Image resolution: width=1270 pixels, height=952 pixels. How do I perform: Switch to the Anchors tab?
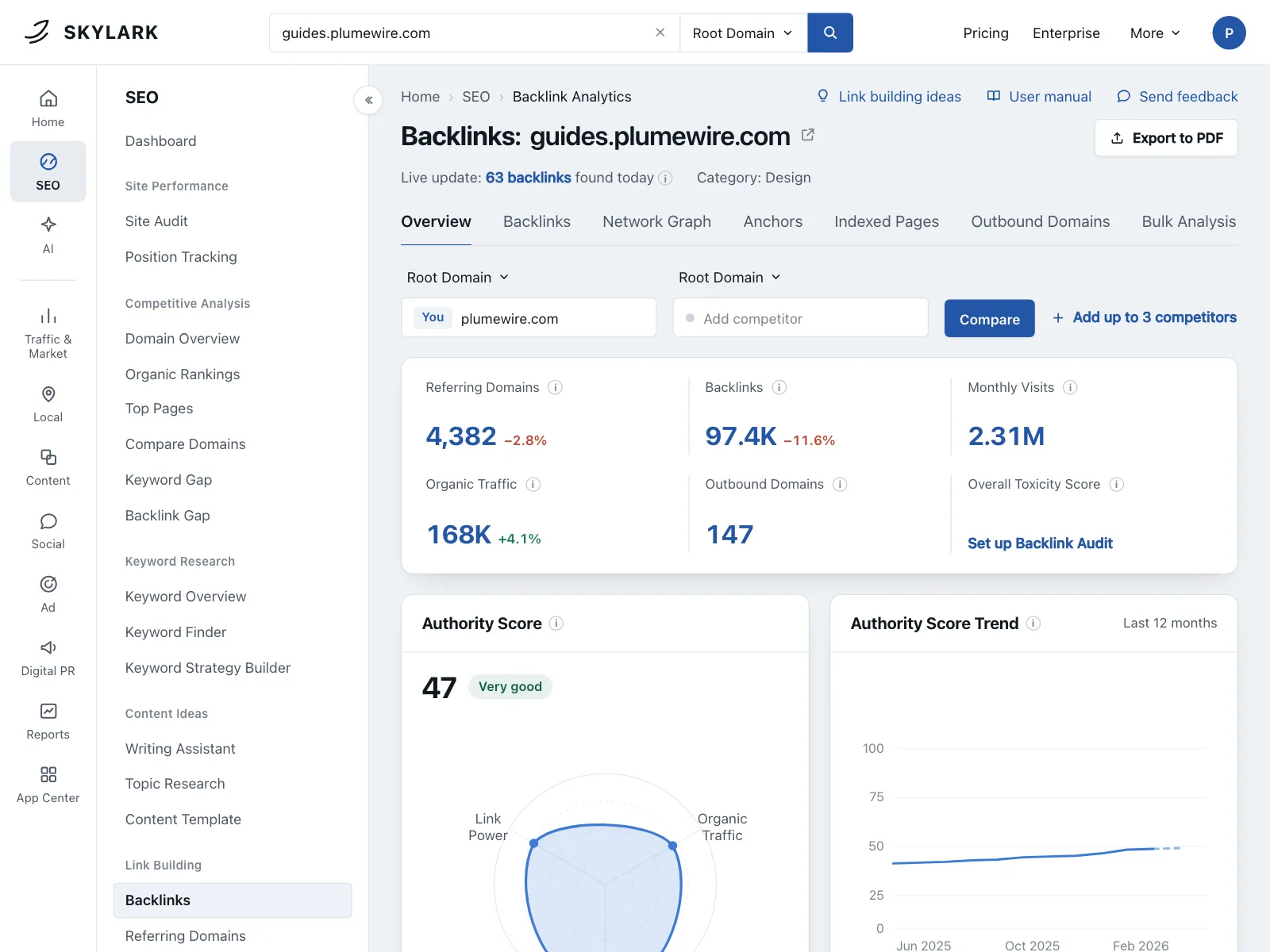(772, 221)
